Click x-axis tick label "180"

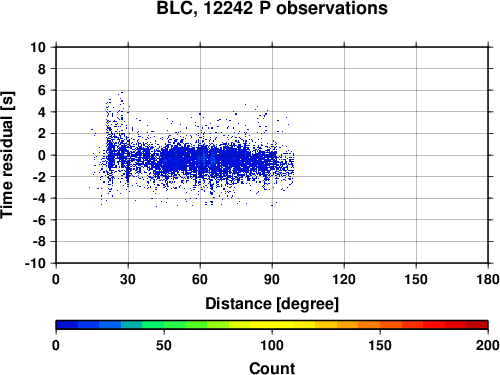pyautogui.click(x=488, y=279)
